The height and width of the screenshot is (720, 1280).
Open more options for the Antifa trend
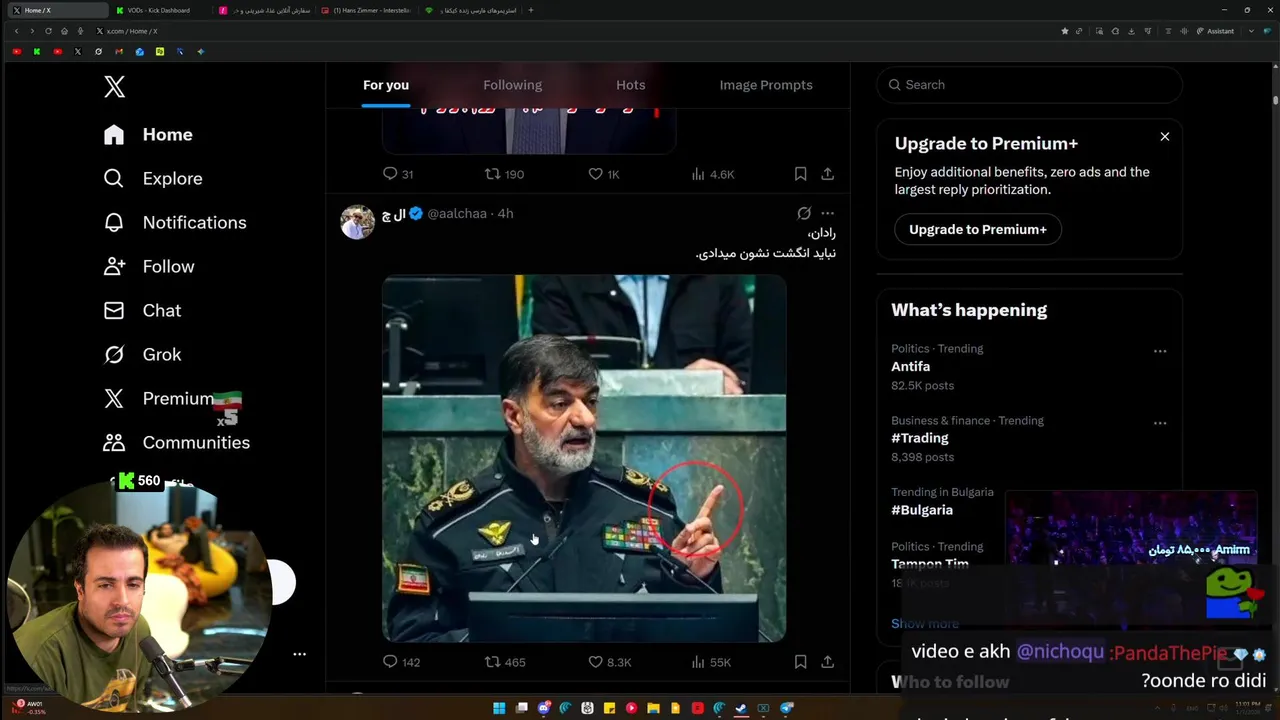1160,351
